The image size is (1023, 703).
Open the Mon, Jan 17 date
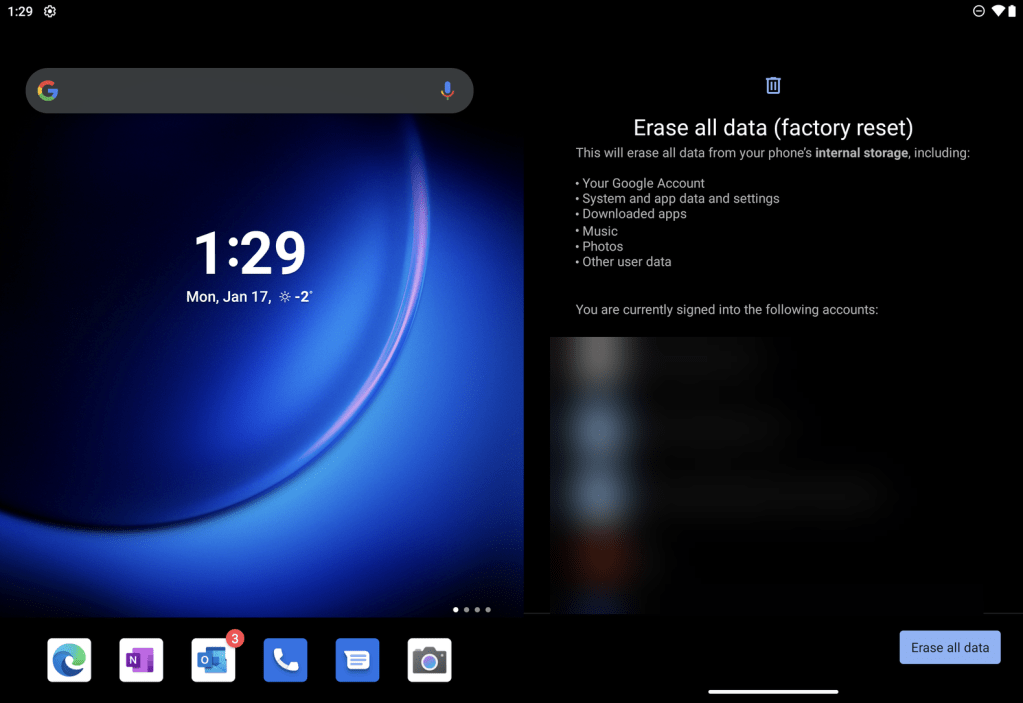(x=229, y=297)
